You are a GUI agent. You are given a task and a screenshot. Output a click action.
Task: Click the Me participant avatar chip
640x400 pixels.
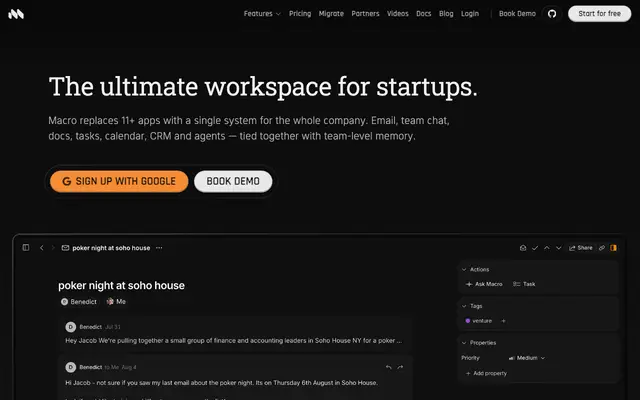pos(116,302)
